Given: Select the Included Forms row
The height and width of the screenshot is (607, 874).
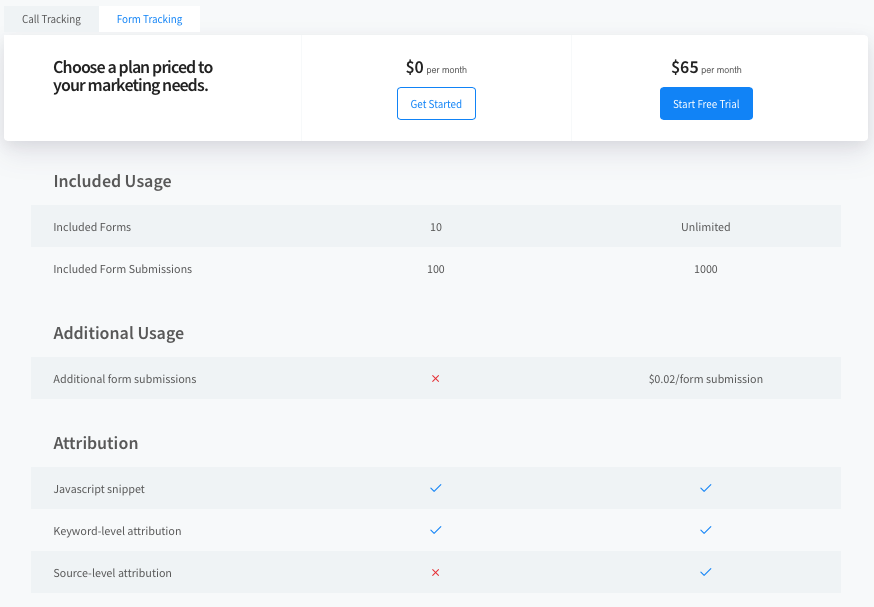Looking at the screenshot, I should 92,227.
